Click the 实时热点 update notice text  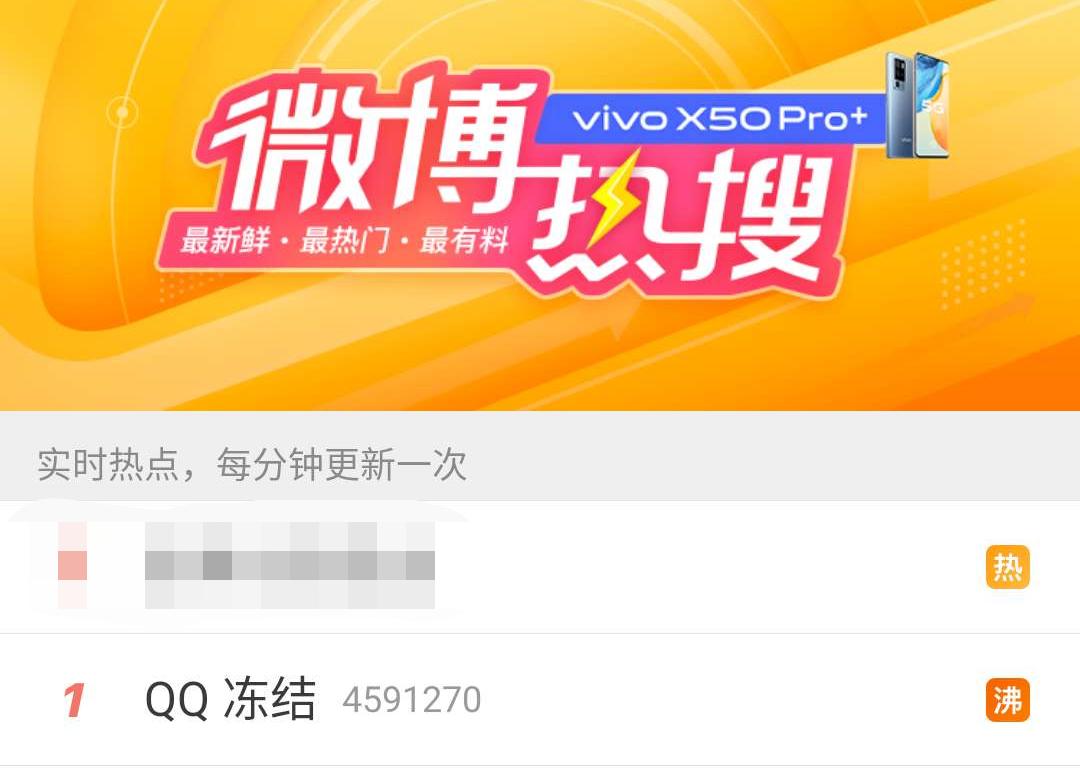pos(252,464)
